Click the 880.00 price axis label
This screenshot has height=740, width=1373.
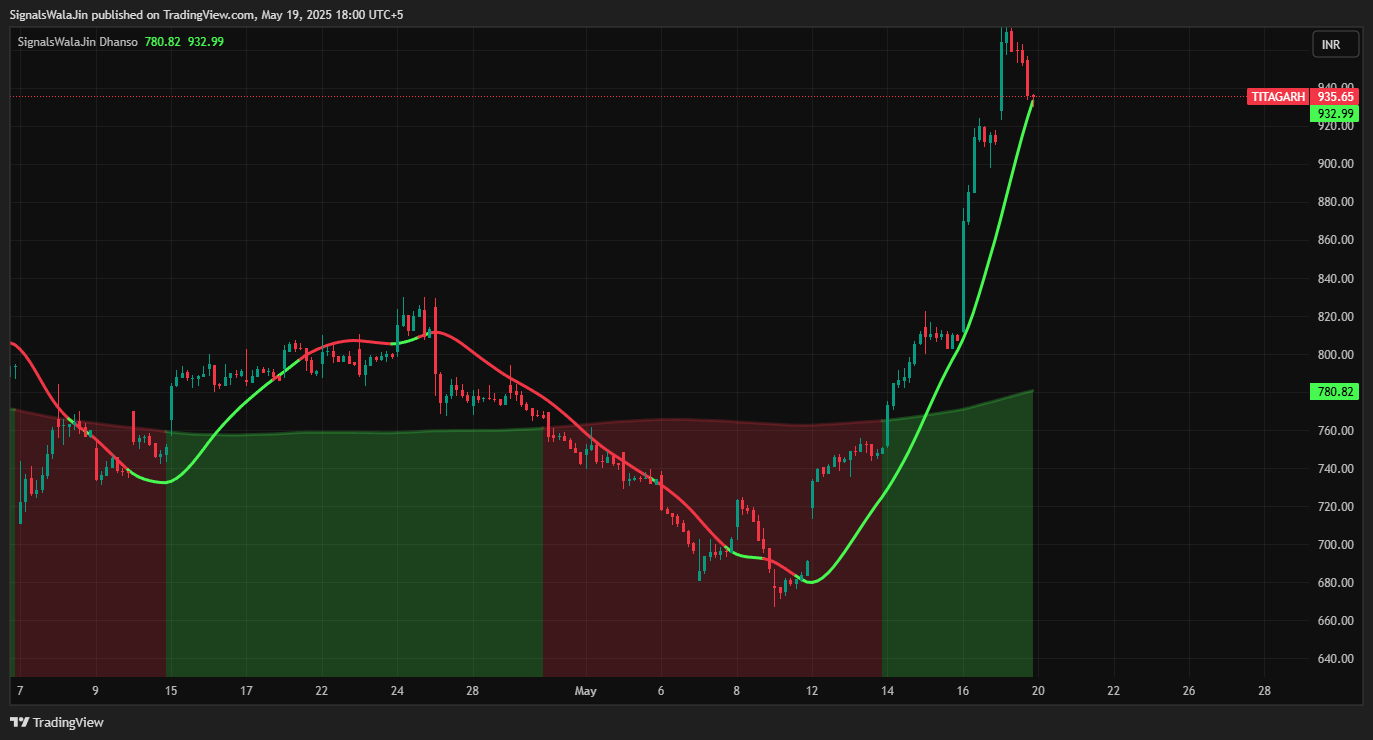(1335, 202)
